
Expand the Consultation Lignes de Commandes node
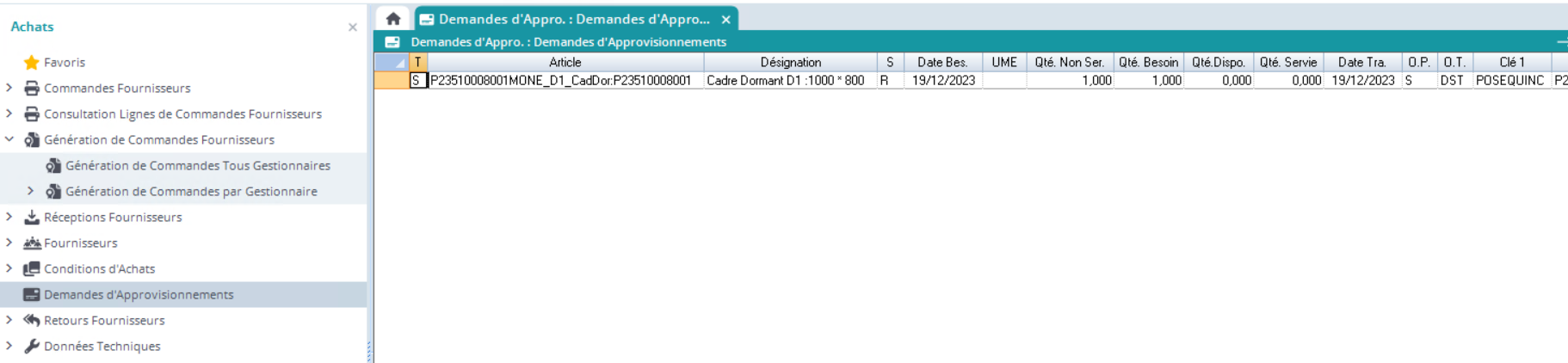9,114
